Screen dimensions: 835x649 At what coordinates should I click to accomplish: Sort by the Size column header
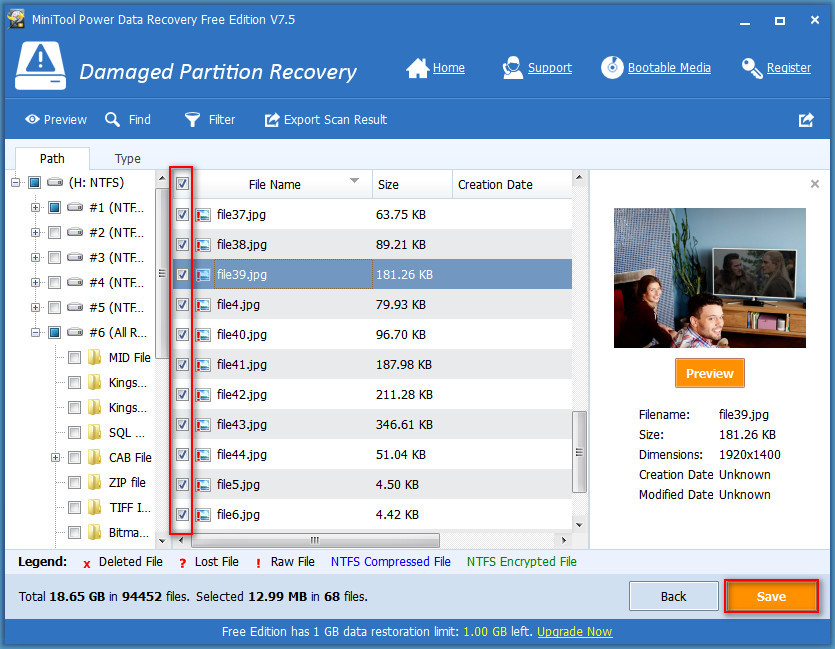click(x=412, y=185)
